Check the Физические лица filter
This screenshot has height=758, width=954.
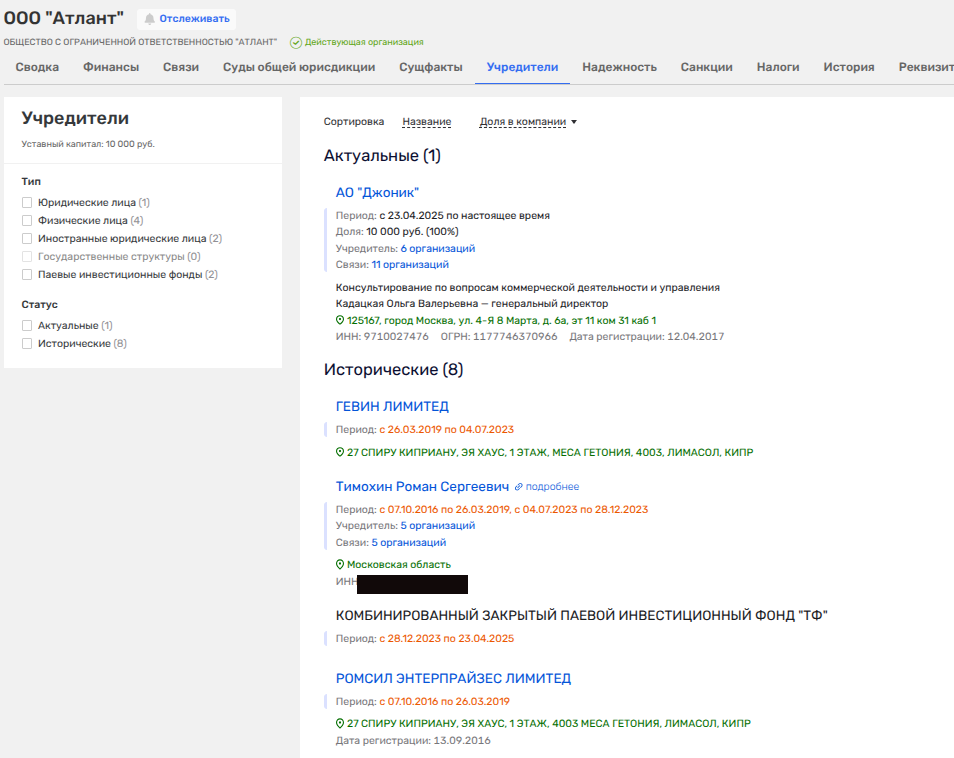point(27,221)
